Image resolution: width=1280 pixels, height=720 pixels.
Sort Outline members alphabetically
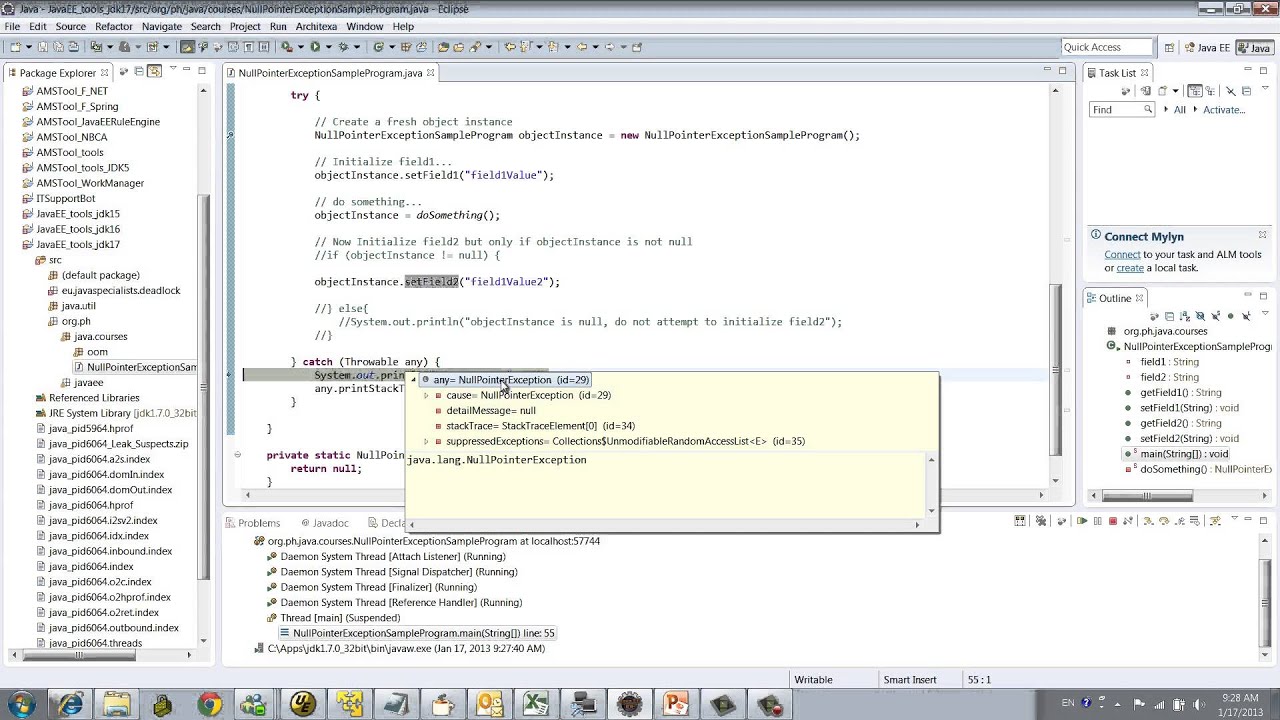[x=1183, y=315]
